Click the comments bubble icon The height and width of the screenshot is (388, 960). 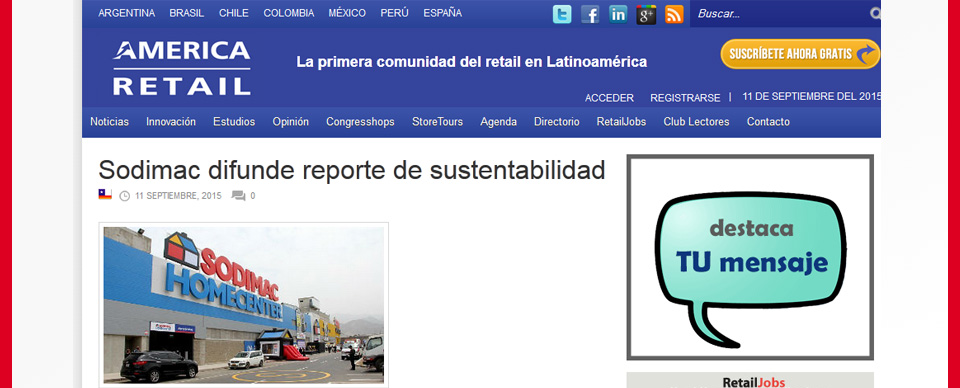point(238,196)
